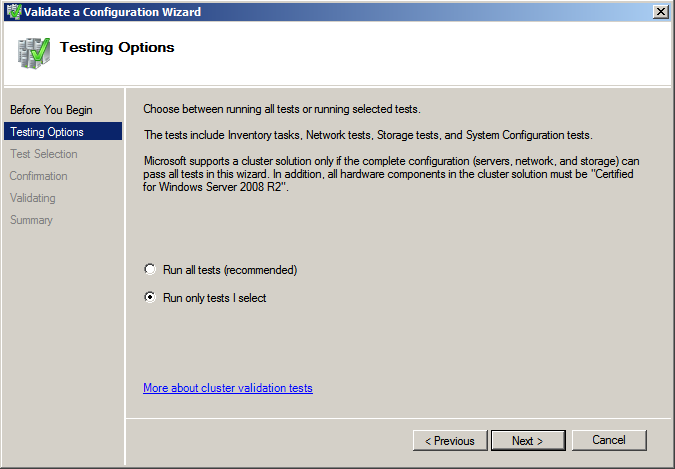Cancel the validation wizard
The image size is (675, 469).
coord(609,440)
